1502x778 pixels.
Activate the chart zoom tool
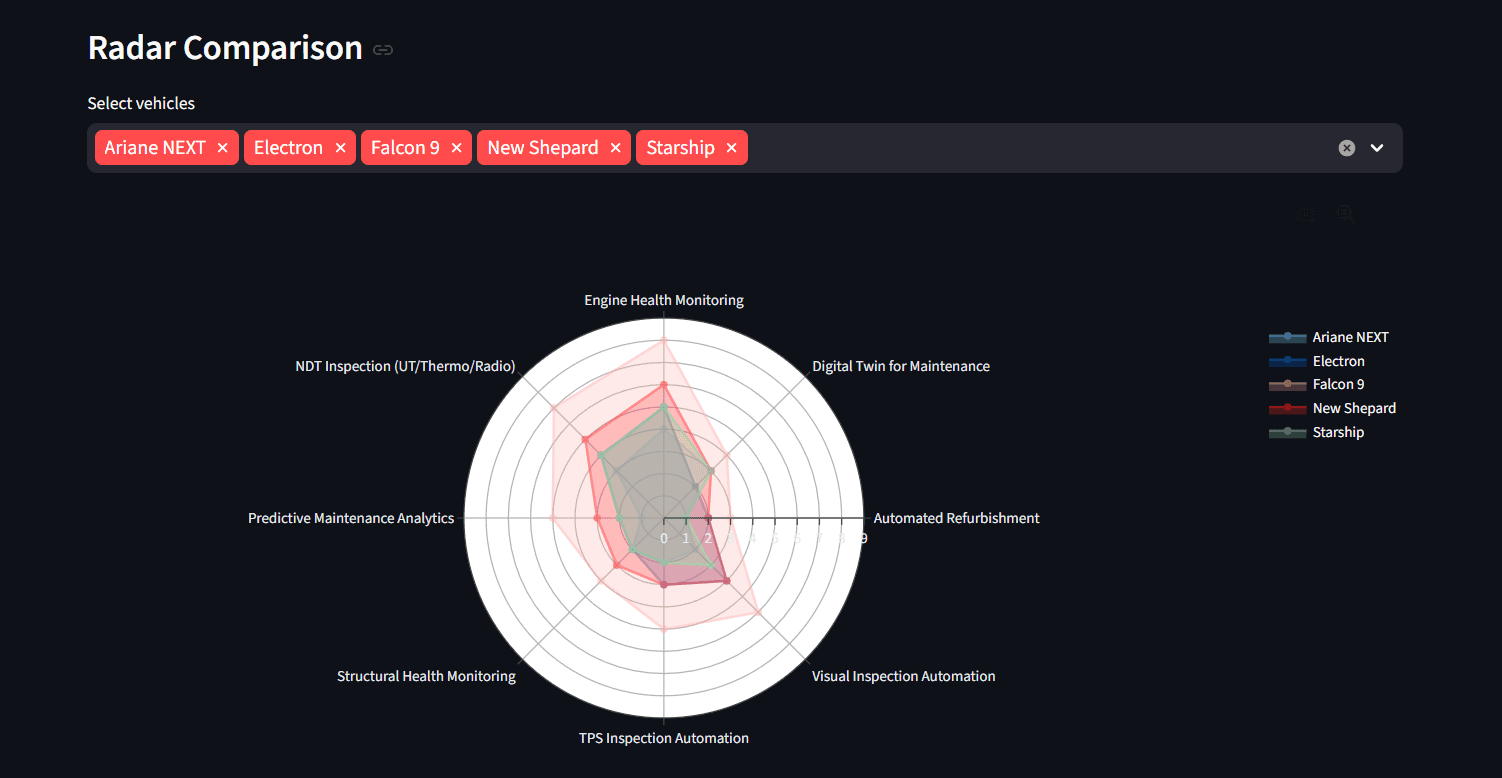(x=1345, y=213)
